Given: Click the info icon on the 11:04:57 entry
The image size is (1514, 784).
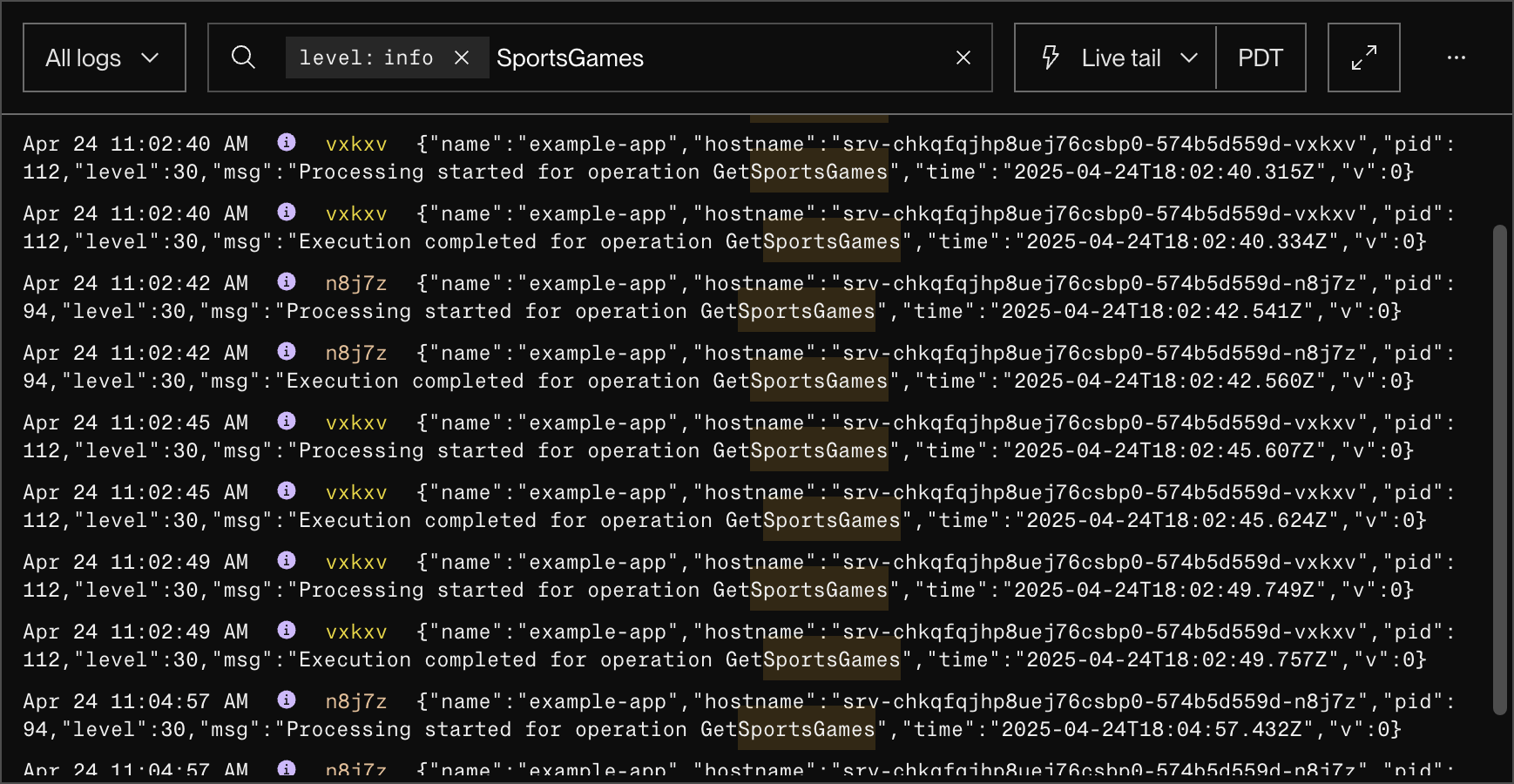Looking at the screenshot, I should 287,700.
